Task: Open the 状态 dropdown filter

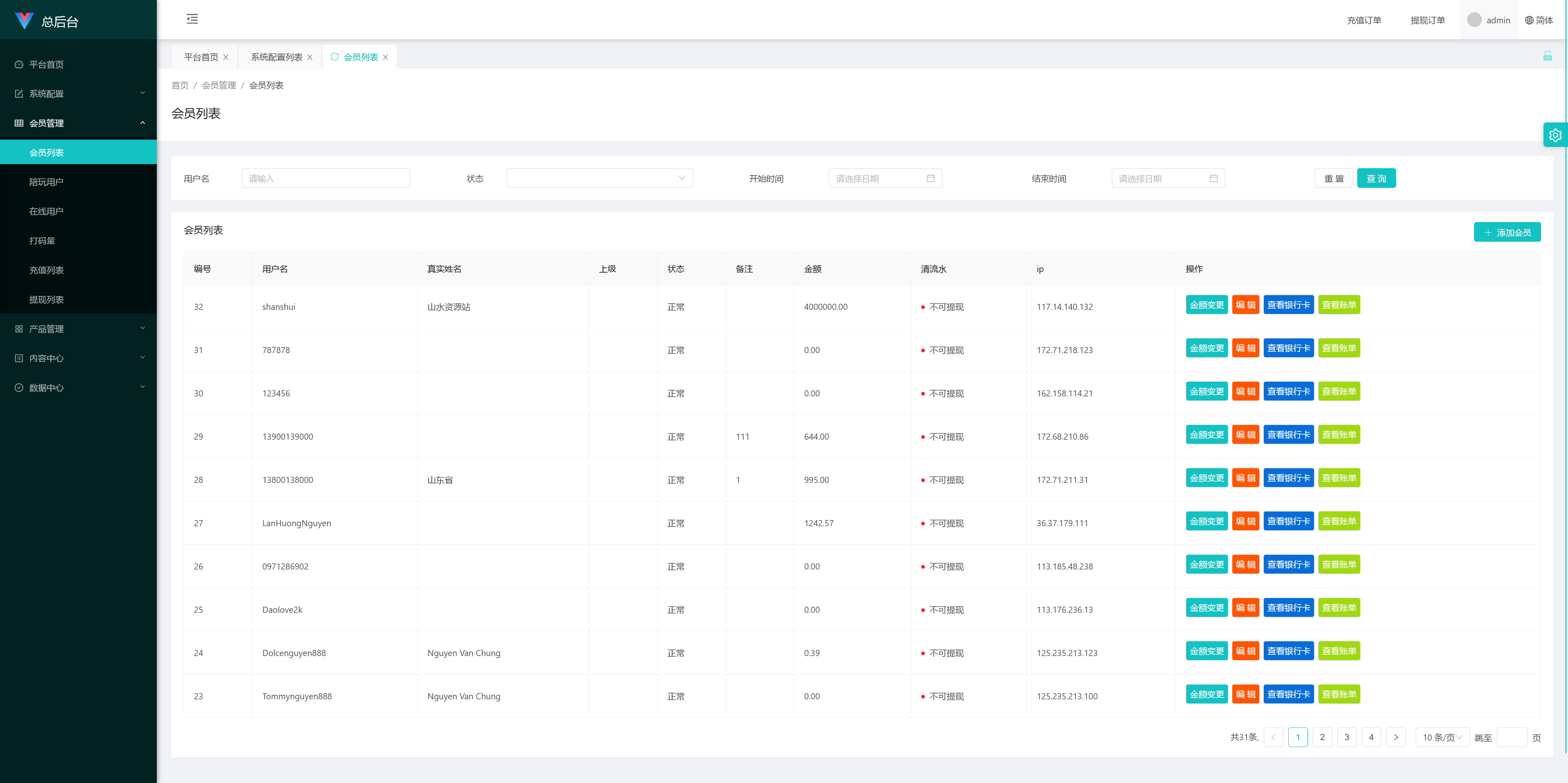Action: (599, 178)
